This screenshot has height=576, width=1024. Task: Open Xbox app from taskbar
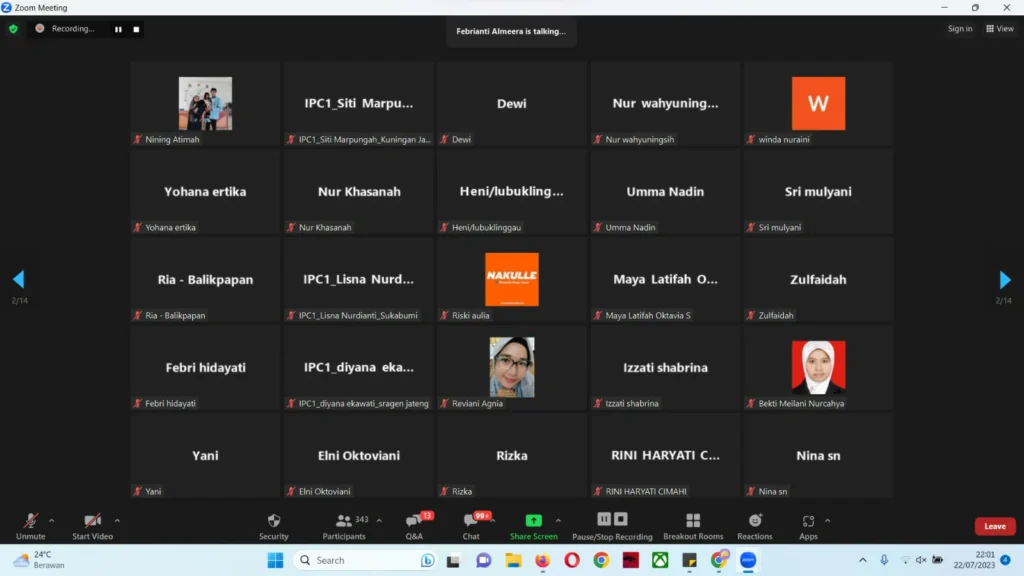pyautogui.click(x=660, y=560)
